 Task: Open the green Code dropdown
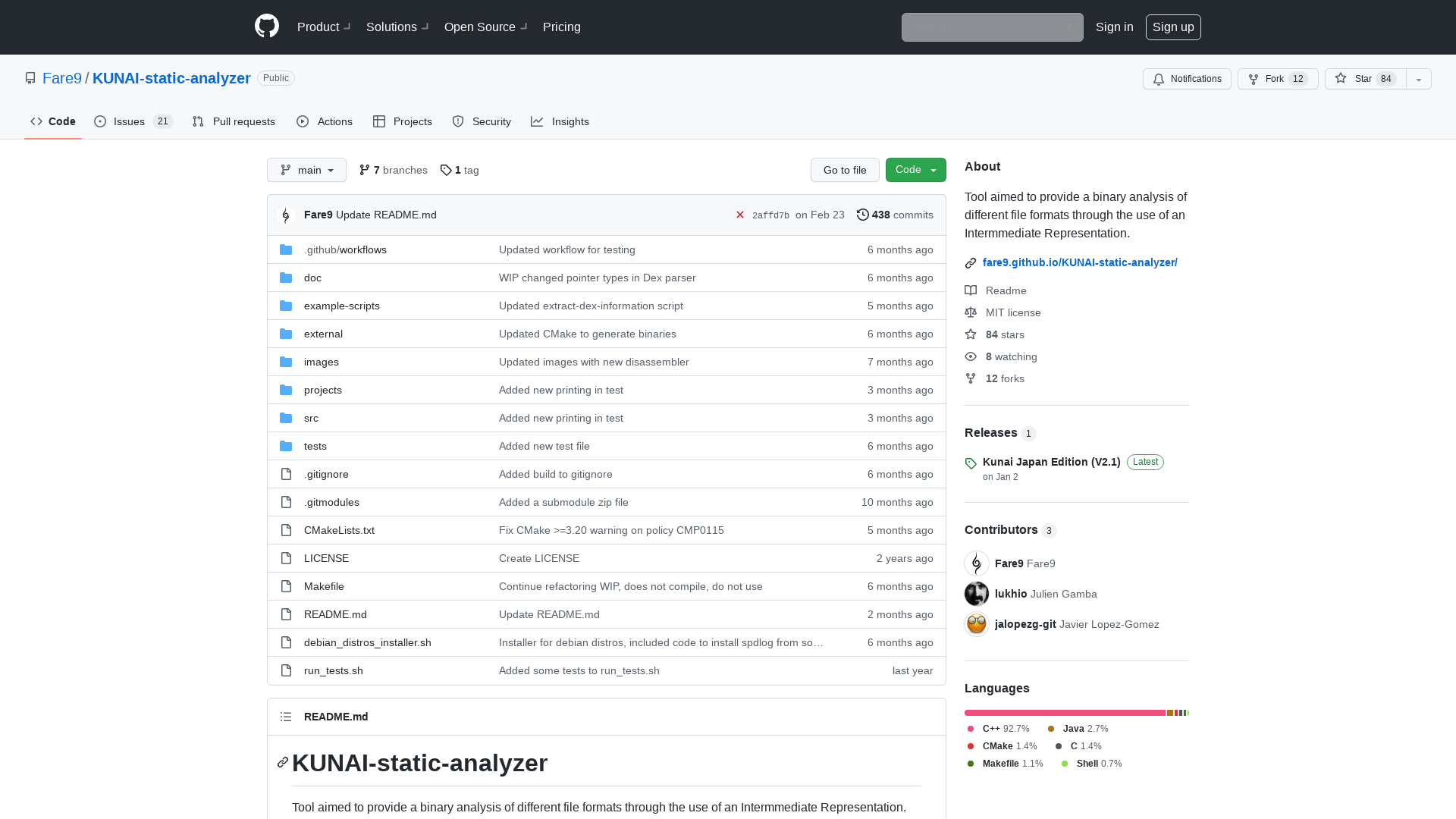916,170
